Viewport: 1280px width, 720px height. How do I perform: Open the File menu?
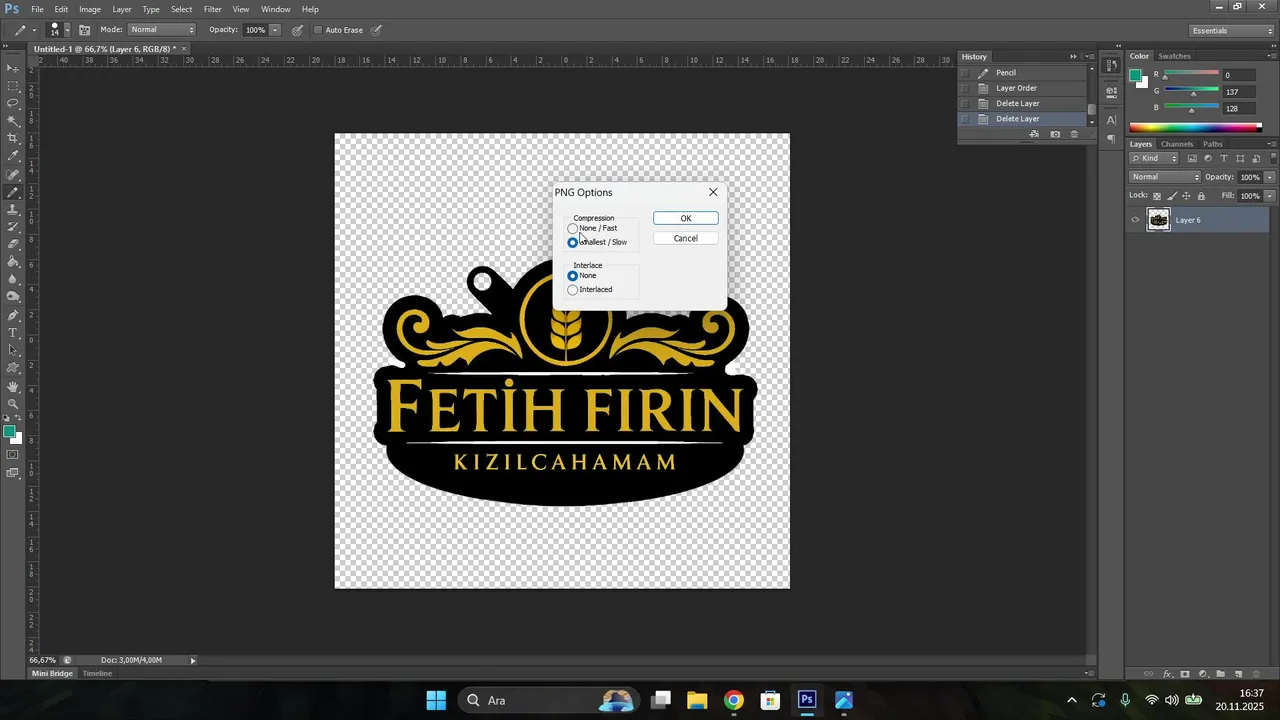pyautogui.click(x=37, y=9)
